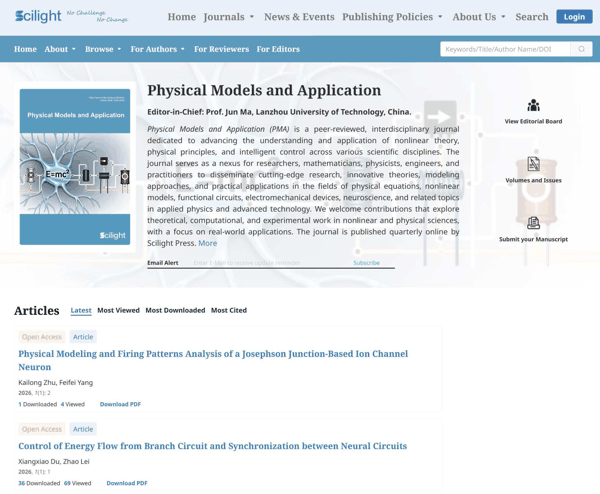600x494 pixels.
Task: Click the Editor-in-Chief Prof. Jun Ma line
Action: click(279, 112)
